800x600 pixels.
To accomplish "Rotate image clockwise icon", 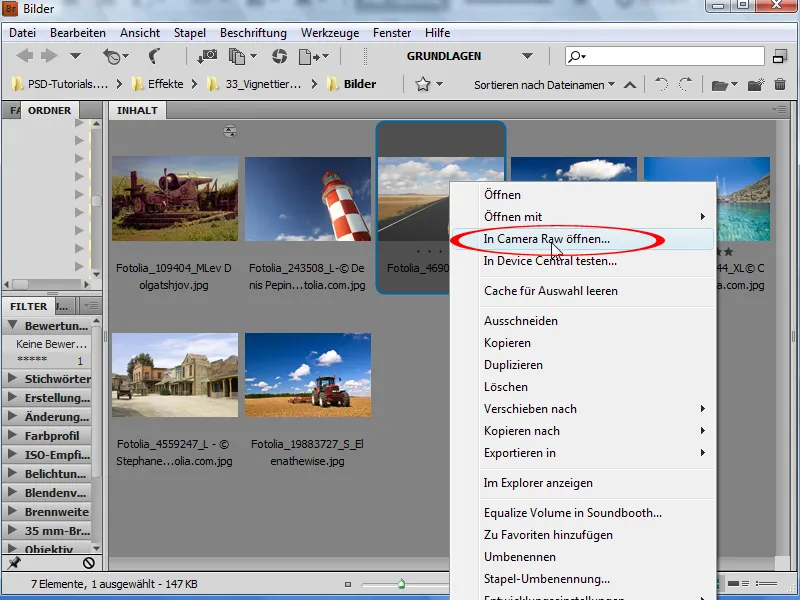I will point(685,84).
